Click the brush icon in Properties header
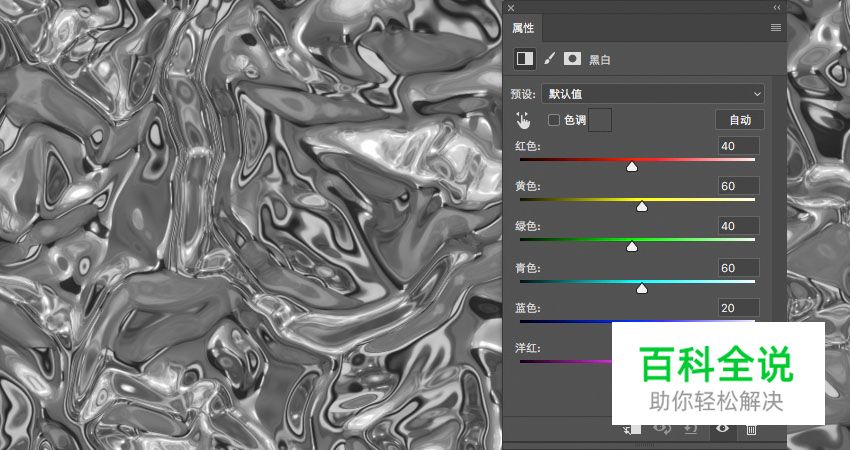This screenshot has width=850, height=450. point(549,59)
